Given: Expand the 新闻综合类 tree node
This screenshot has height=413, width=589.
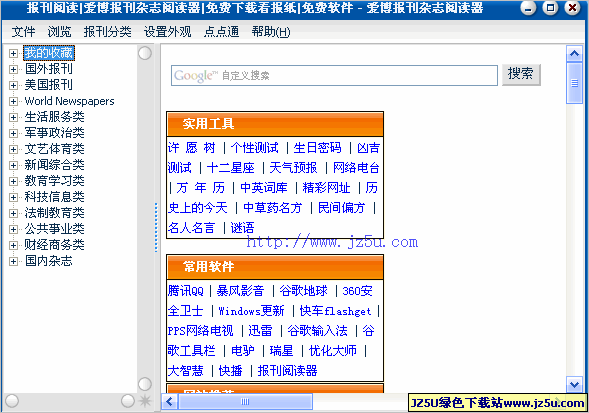Looking at the screenshot, I should [13, 165].
